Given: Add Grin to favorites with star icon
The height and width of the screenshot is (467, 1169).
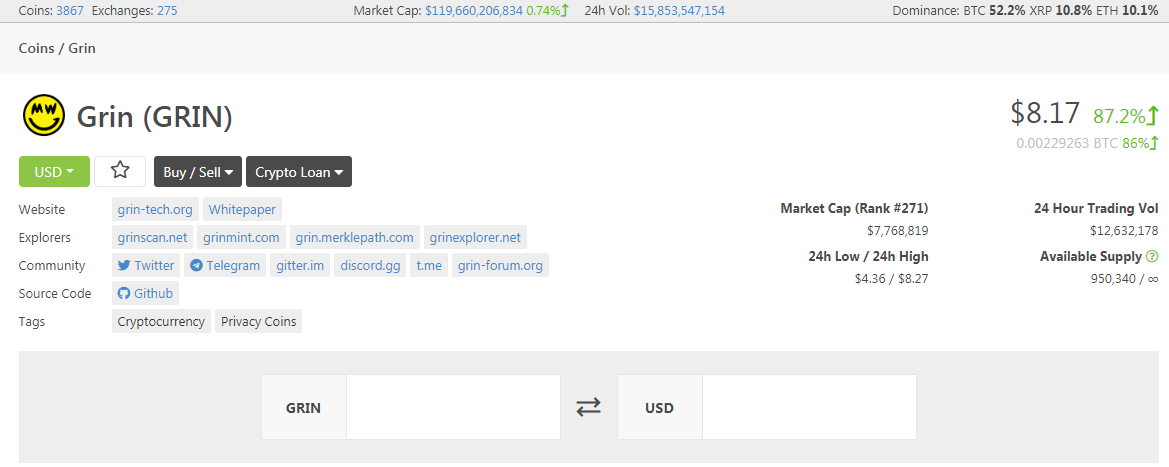Looking at the screenshot, I should (120, 172).
